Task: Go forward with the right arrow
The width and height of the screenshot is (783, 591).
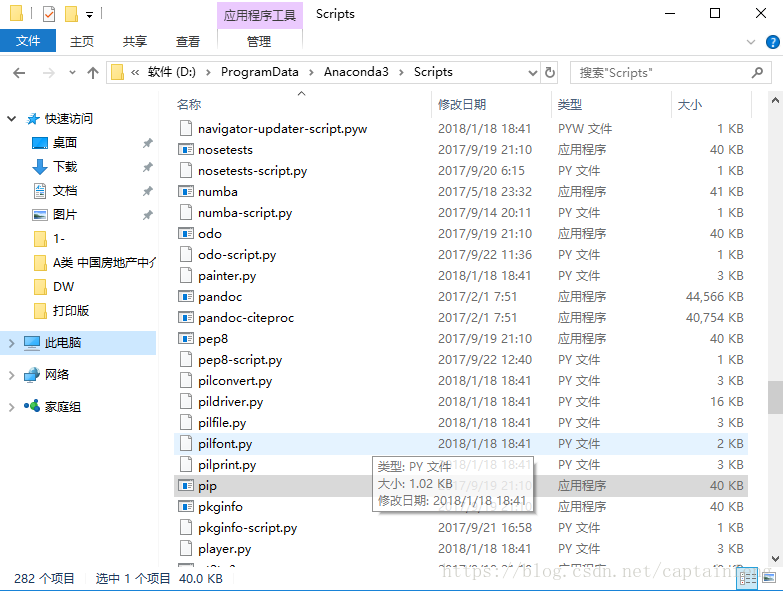Action: tap(48, 73)
